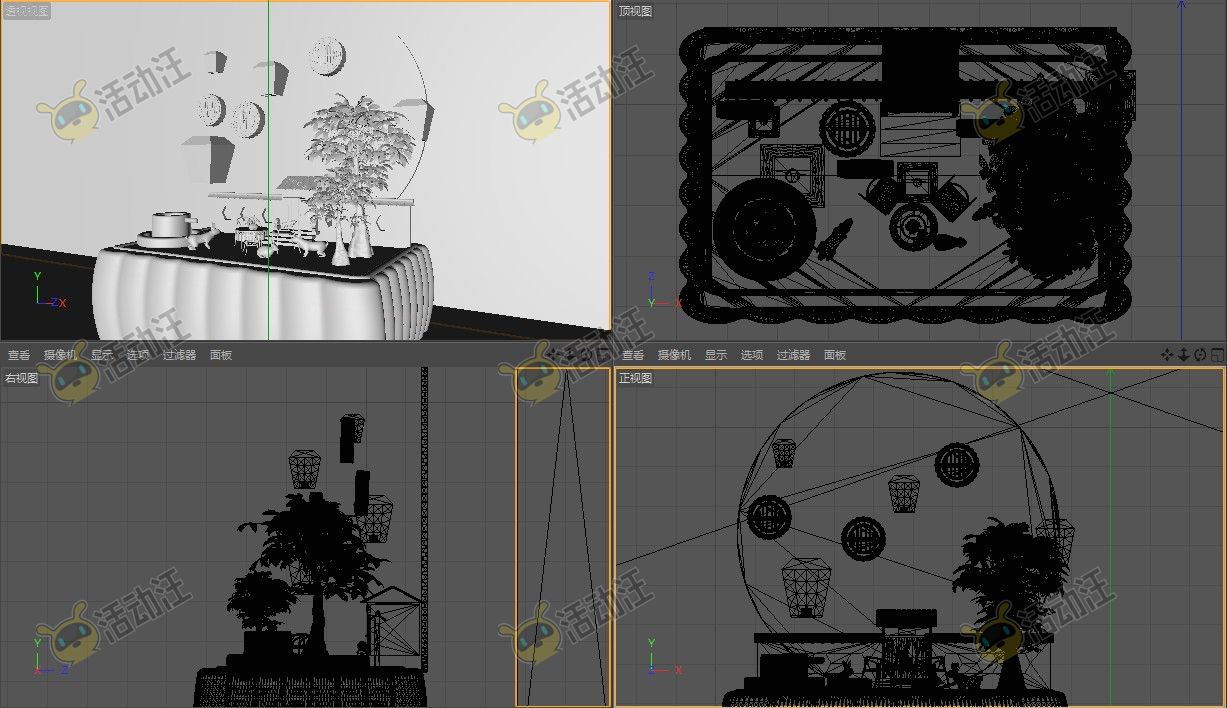Open the 面板 menu above the right view

point(221,355)
